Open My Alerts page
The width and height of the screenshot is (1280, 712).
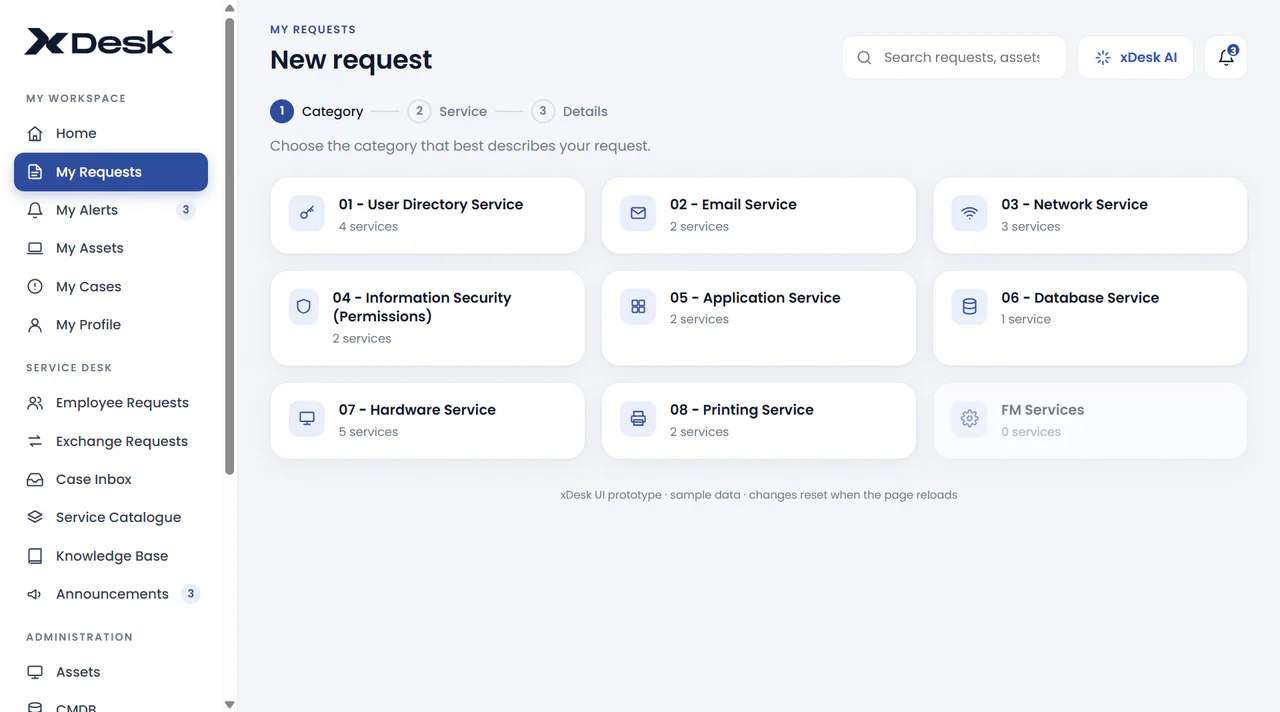(x=111, y=210)
